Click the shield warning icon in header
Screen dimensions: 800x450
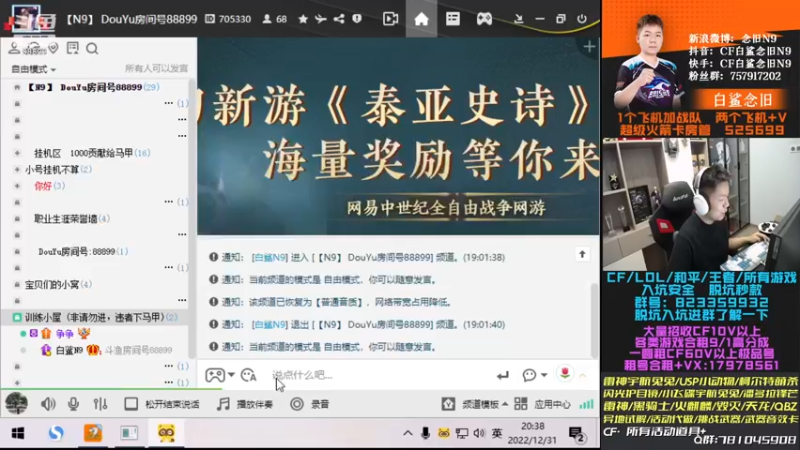tap(357, 19)
